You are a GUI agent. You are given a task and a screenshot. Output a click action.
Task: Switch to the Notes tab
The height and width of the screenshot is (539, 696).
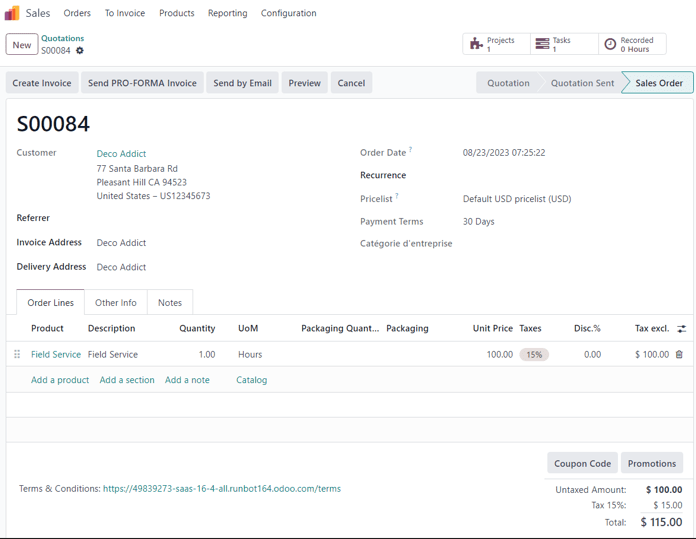pyautogui.click(x=170, y=303)
